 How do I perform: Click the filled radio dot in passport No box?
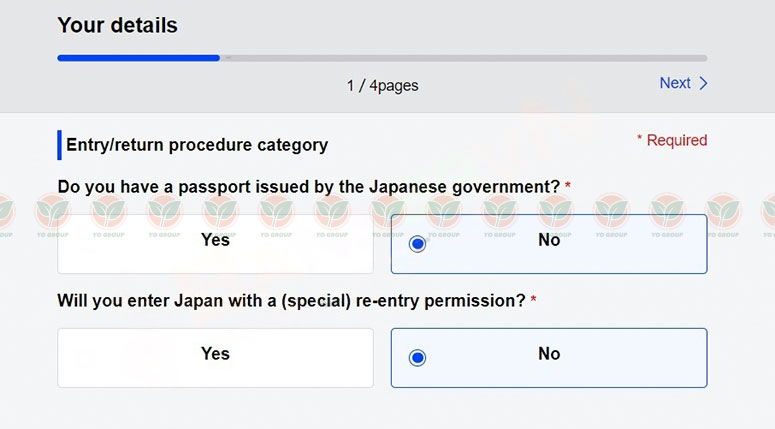[x=418, y=244]
